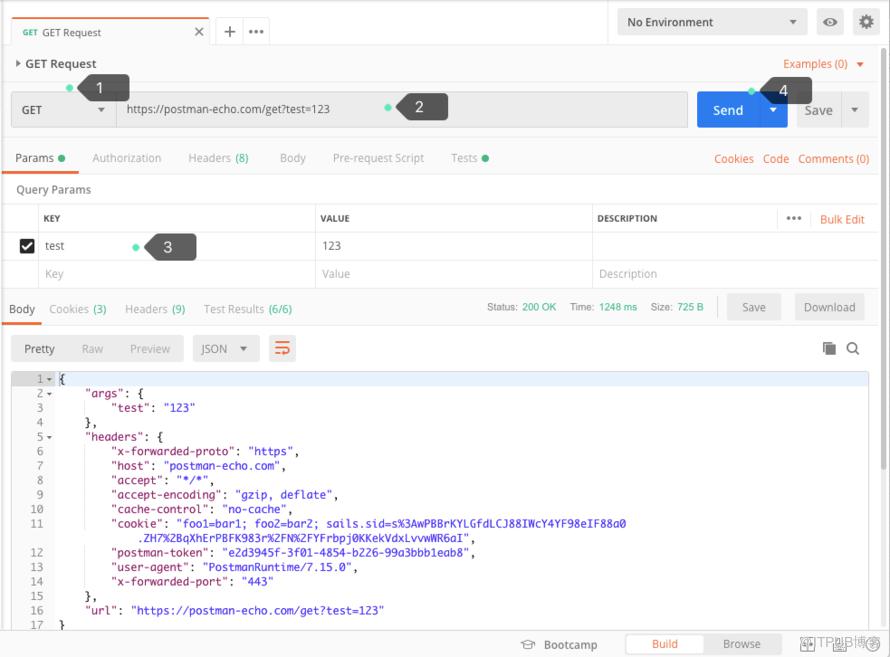Viewport: 890px width, 657px height.
Task: Search the response body magnifier icon
Action: pos(853,348)
